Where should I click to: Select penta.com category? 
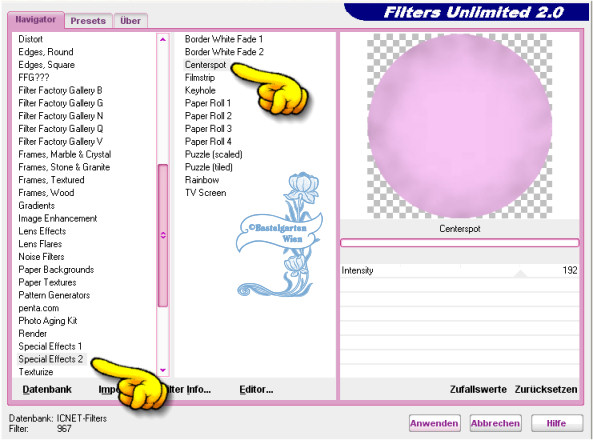click(x=39, y=308)
